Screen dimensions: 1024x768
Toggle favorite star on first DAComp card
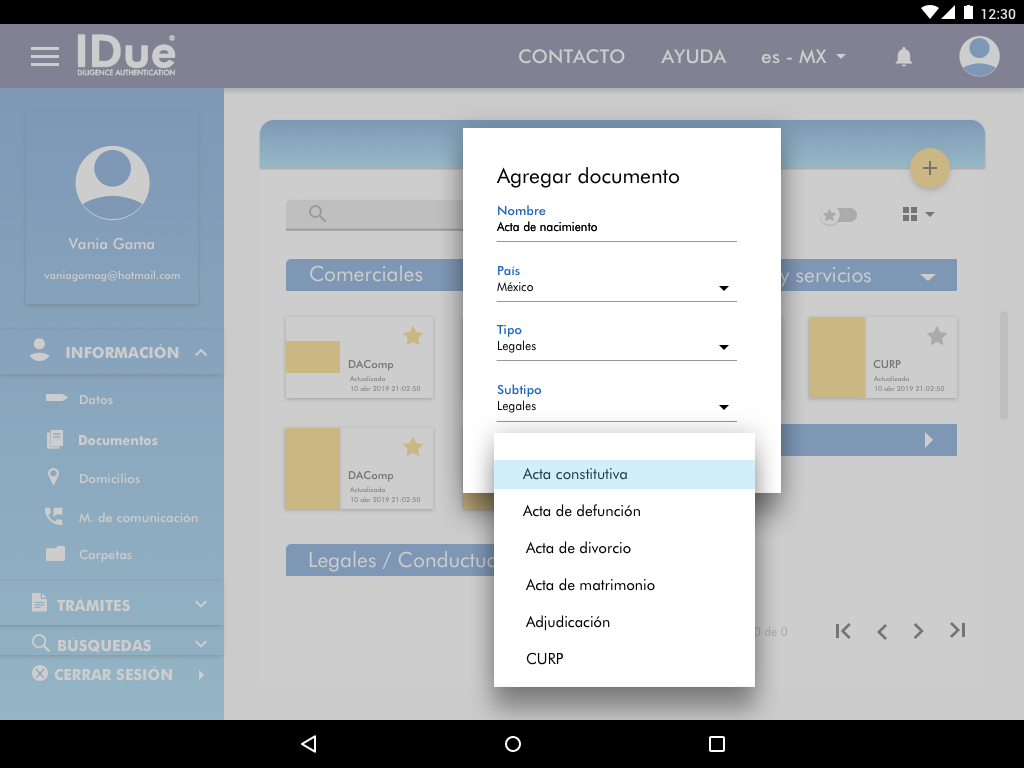(412, 336)
